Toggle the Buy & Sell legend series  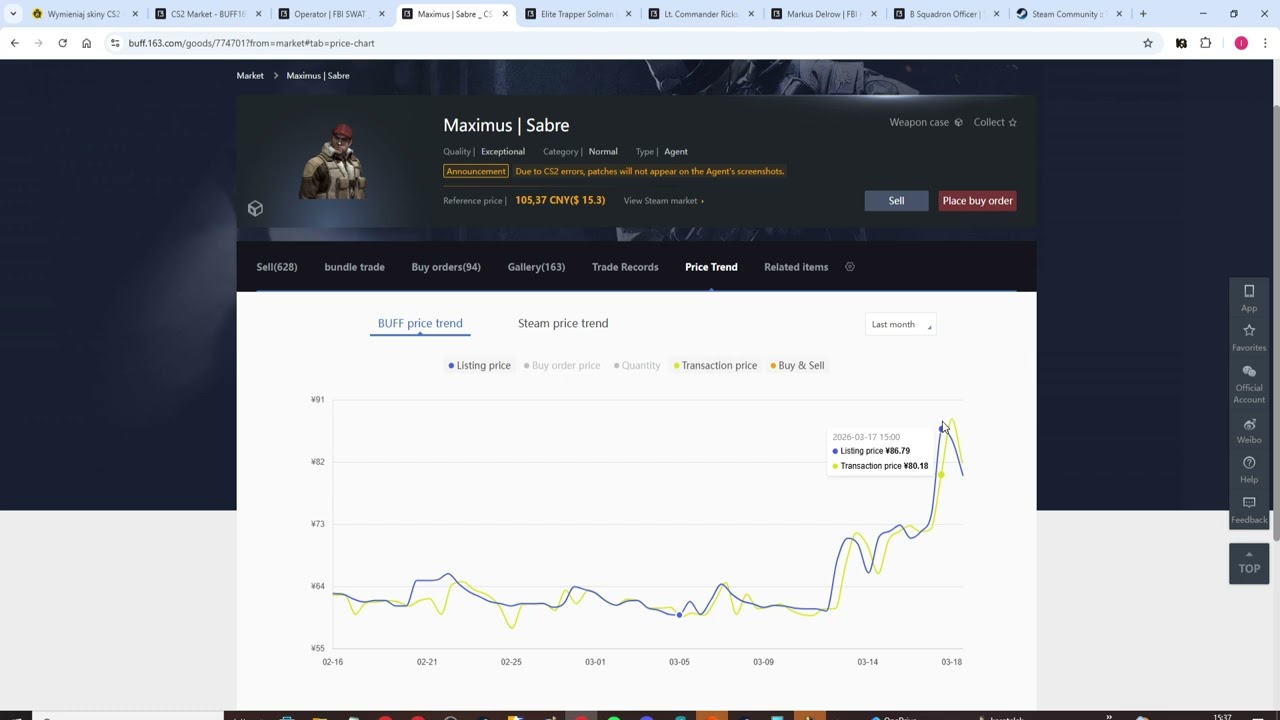pos(797,365)
